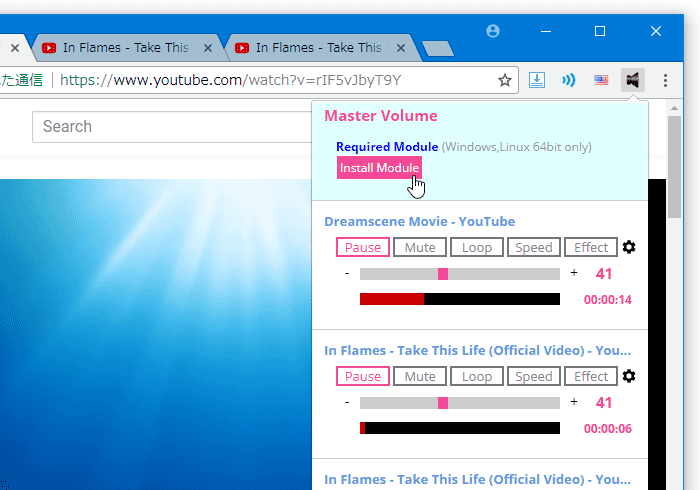Open the middle In Flames title link
The height and width of the screenshot is (490, 700).
point(477,350)
